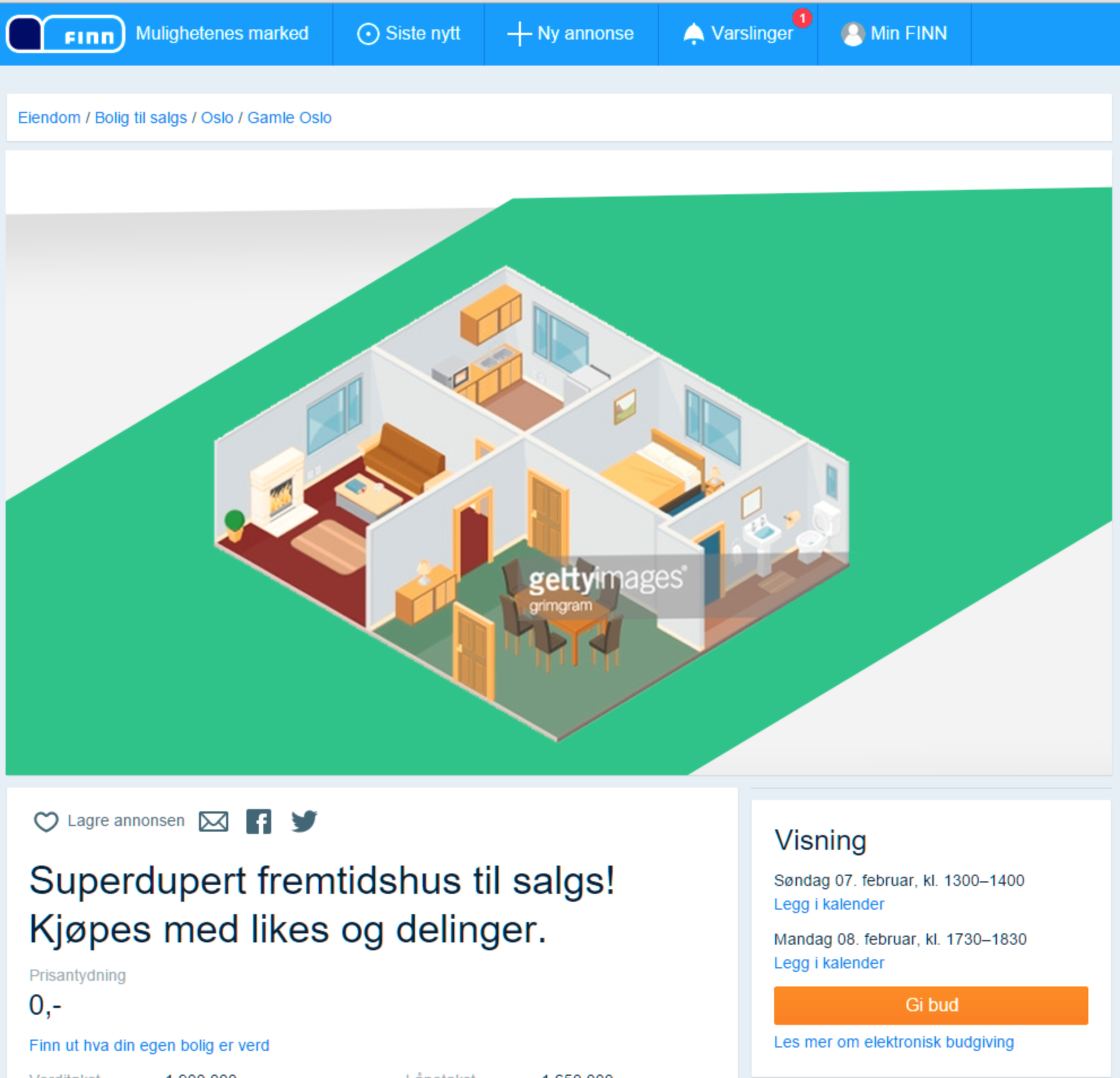The height and width of the screenshot is (1078, 1120).
Task: Go to Bolig til salgs breadcrumb
Action: (141, 118)
